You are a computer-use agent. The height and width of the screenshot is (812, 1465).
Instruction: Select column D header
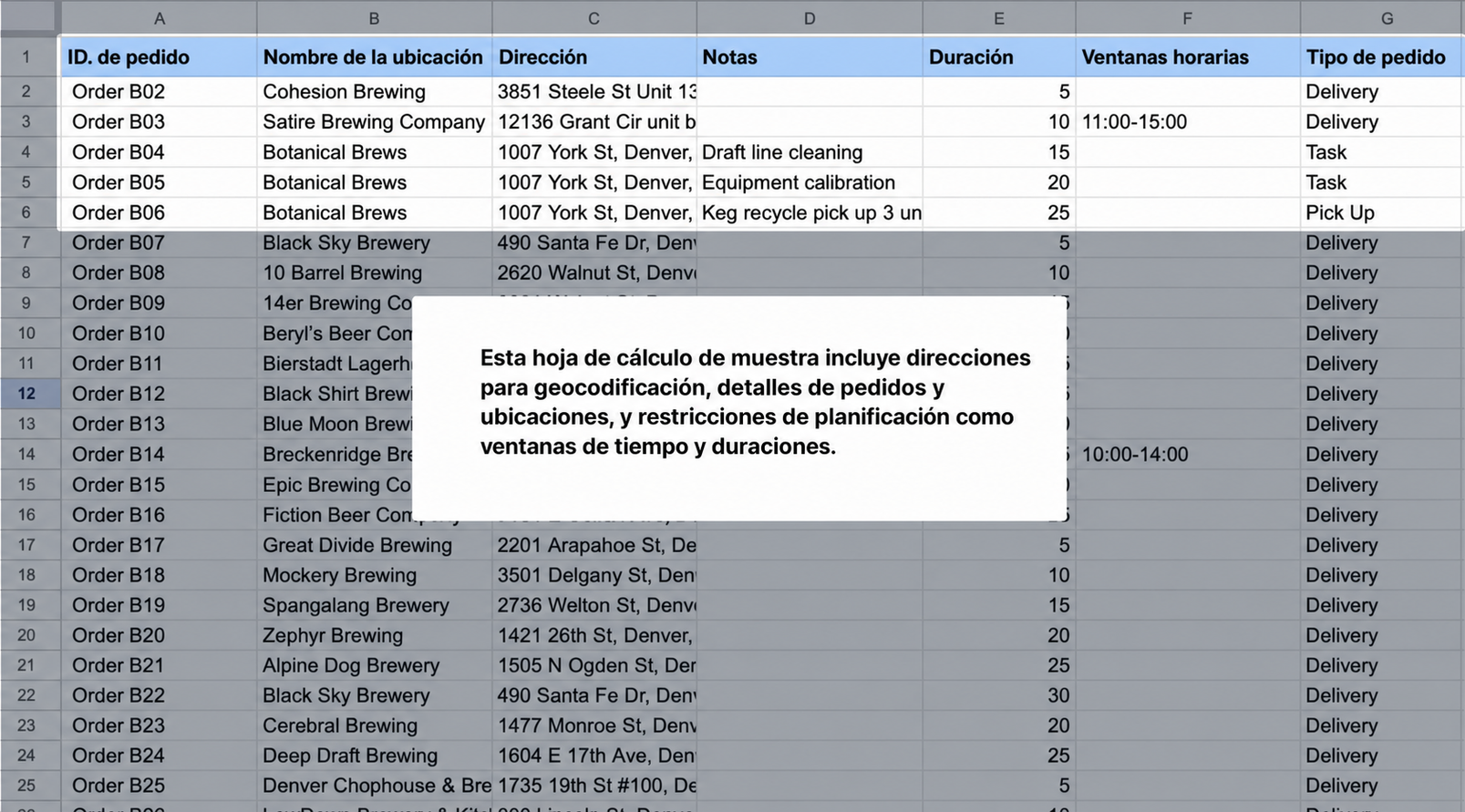click(810, 18)
